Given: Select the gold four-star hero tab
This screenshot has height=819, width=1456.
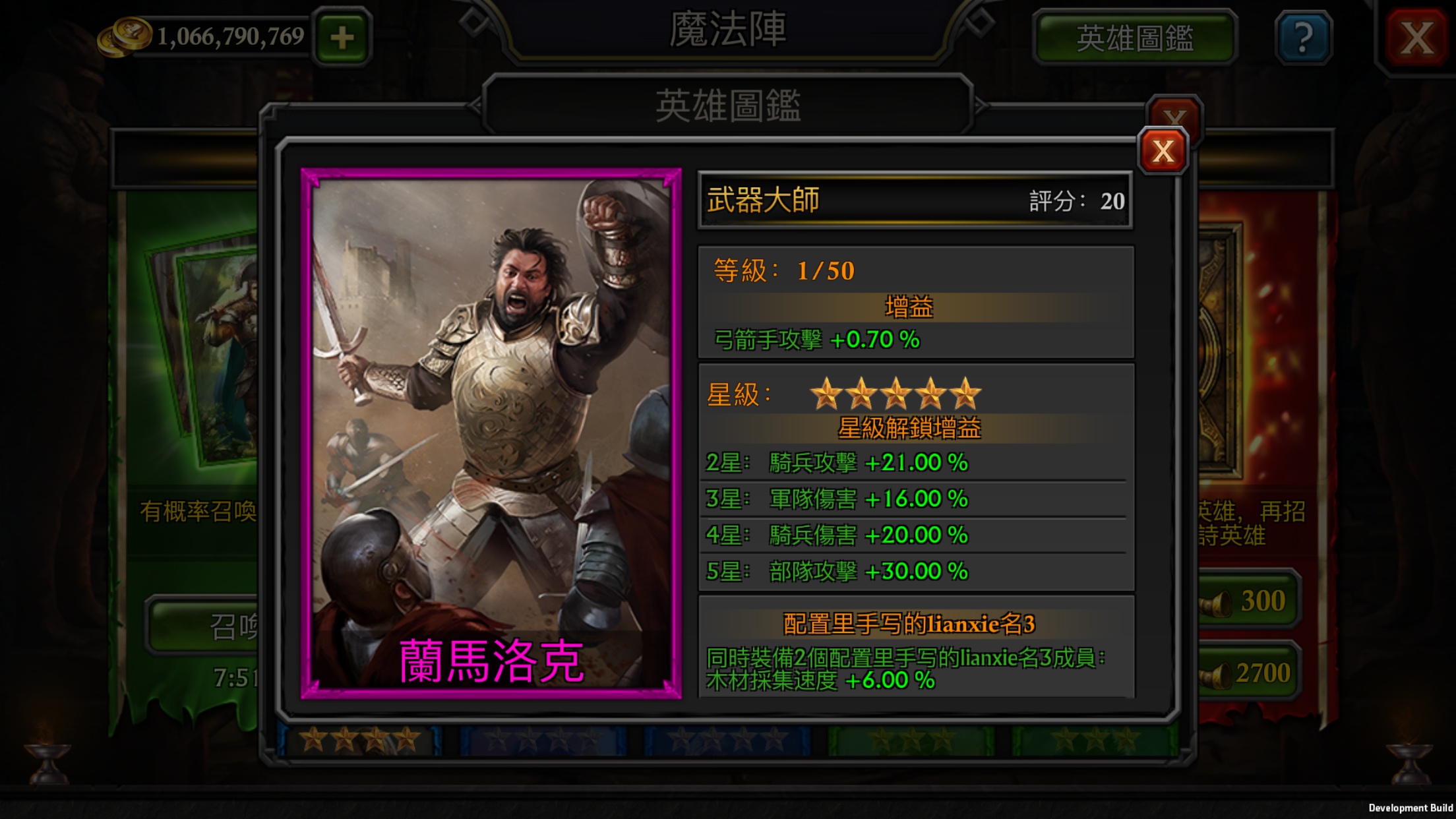Looking at the screenshot, I should click(x=360, y=740).
